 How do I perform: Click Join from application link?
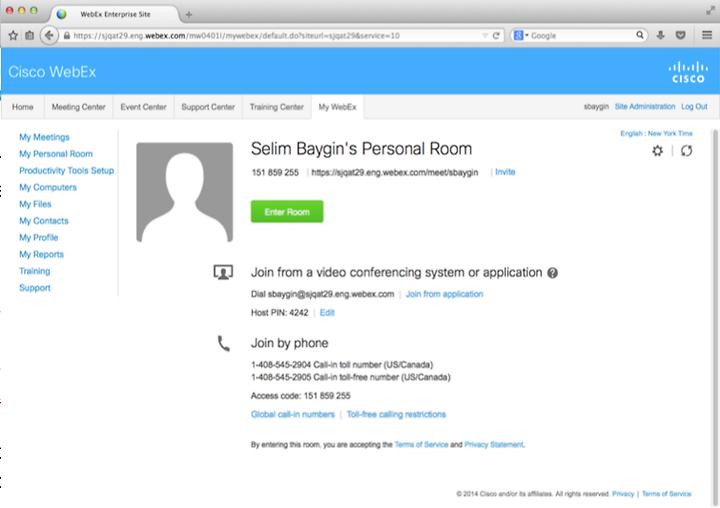pos(444,294)
